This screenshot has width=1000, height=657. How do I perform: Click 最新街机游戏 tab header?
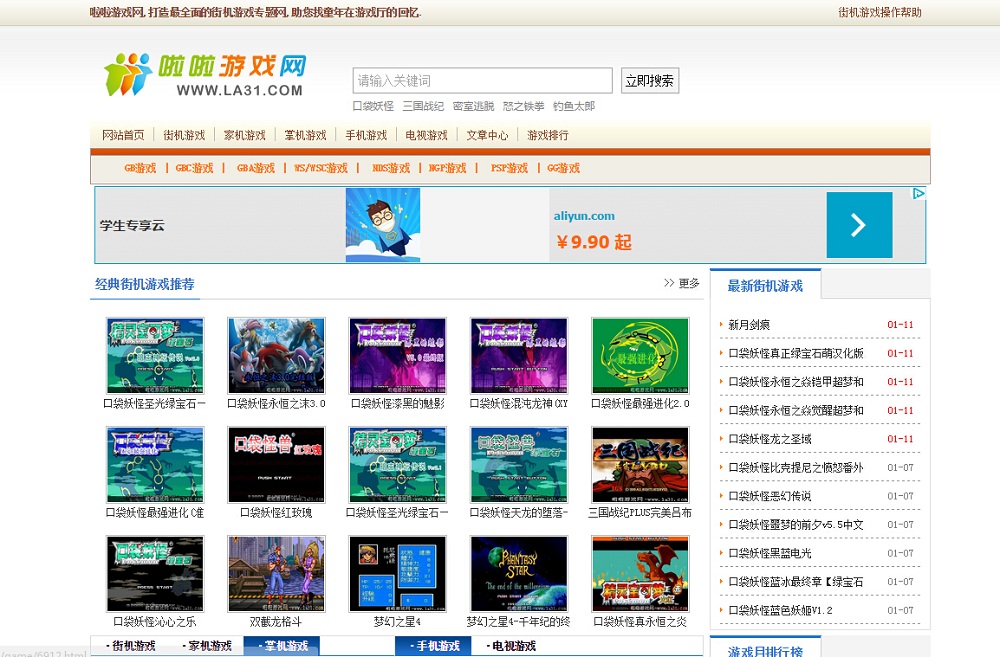click(x=765, y=285)
